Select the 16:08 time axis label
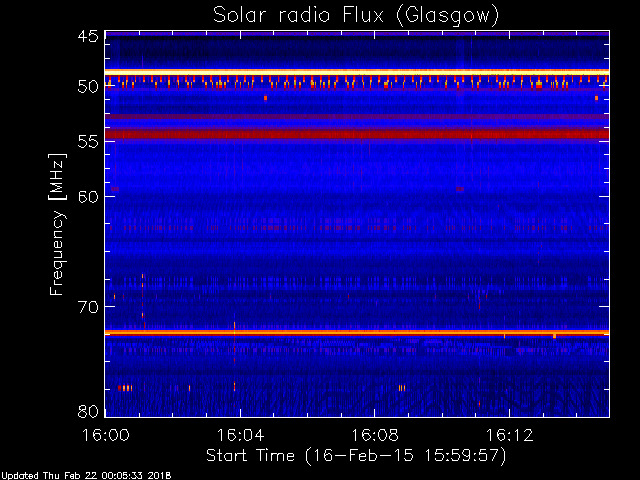 (x=375, y=435)
